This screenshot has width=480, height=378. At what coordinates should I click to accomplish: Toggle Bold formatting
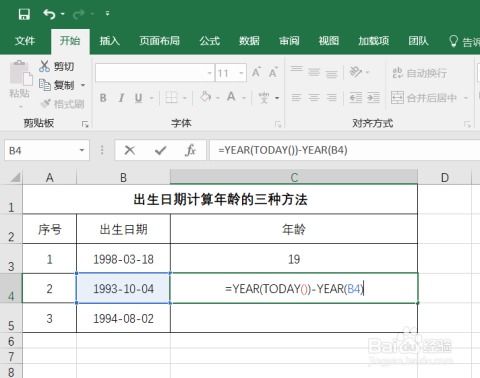(103, 98)
